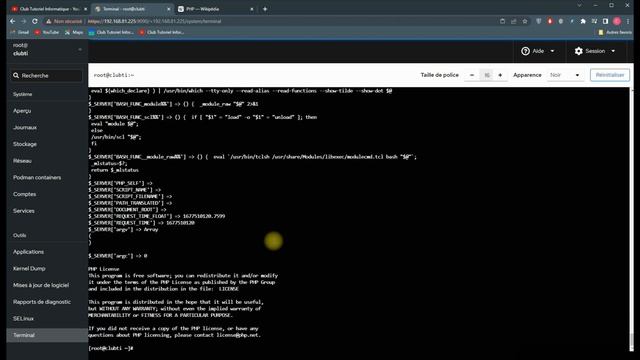Click the license@php.net text in terminal
Image resolution: width=640 pixels, height=360 pixels.
pos(238,335)
